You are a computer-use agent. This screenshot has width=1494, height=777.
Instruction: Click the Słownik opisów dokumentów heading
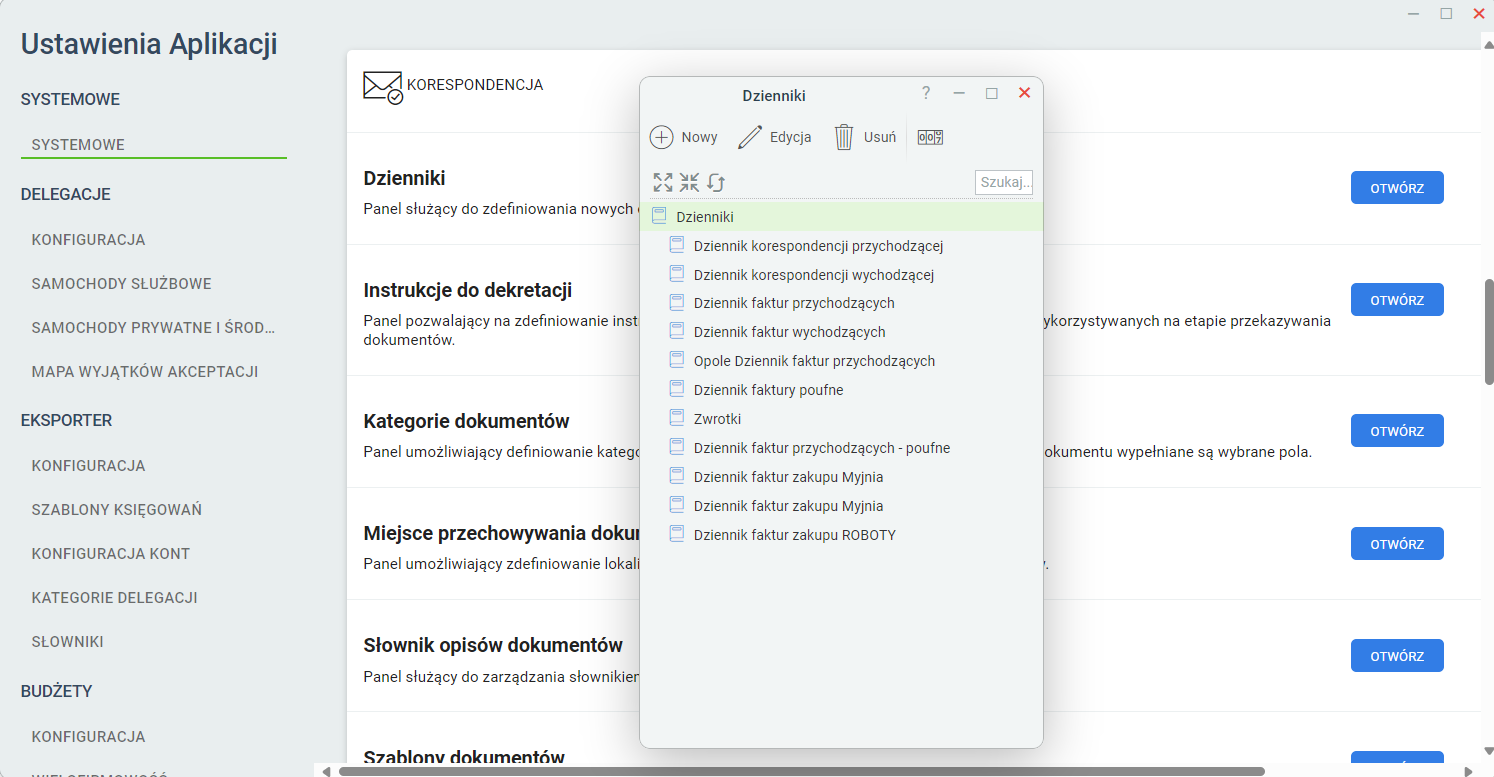(493, 645)
